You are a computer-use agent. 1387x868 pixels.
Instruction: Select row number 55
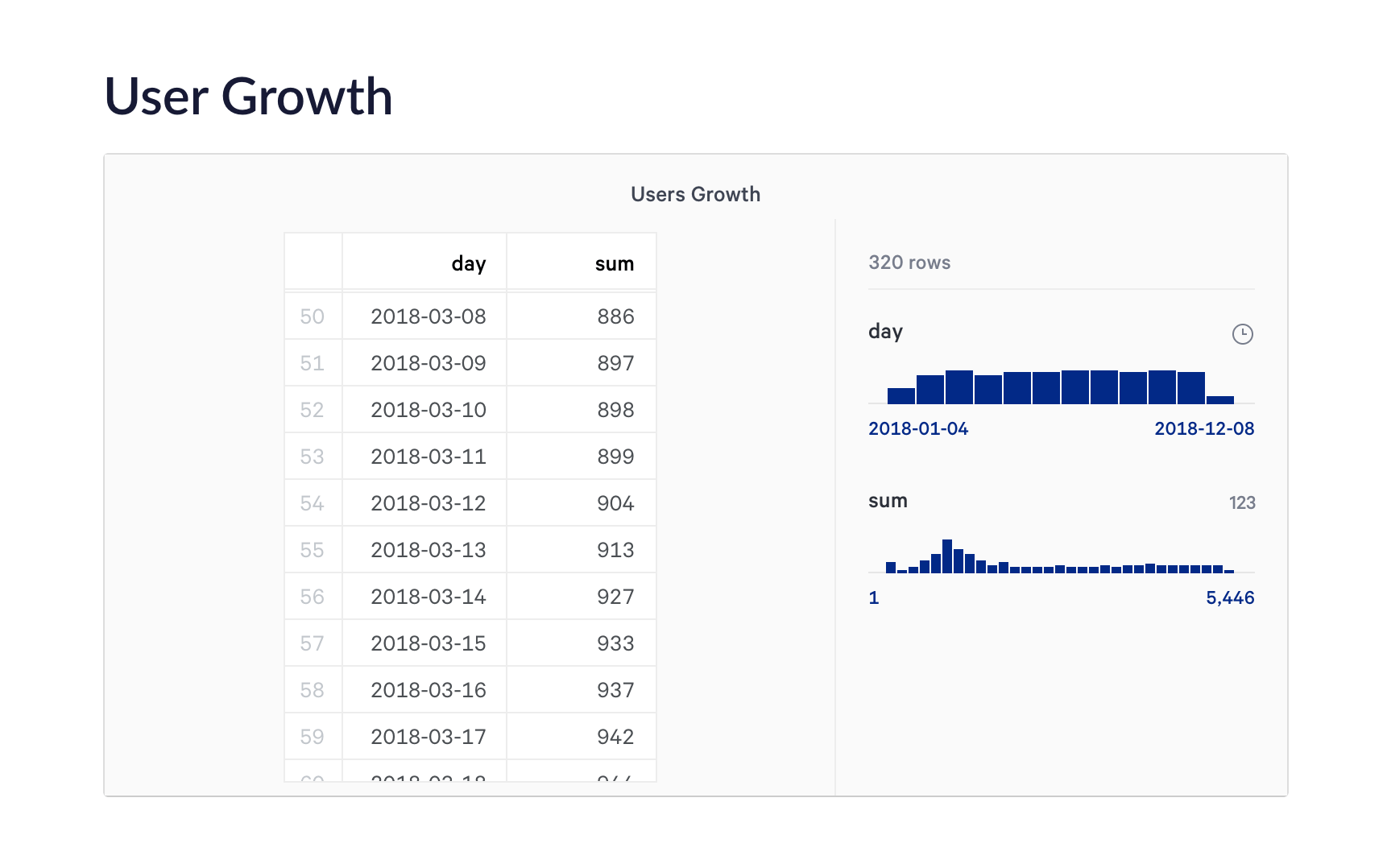pos(312,550)
